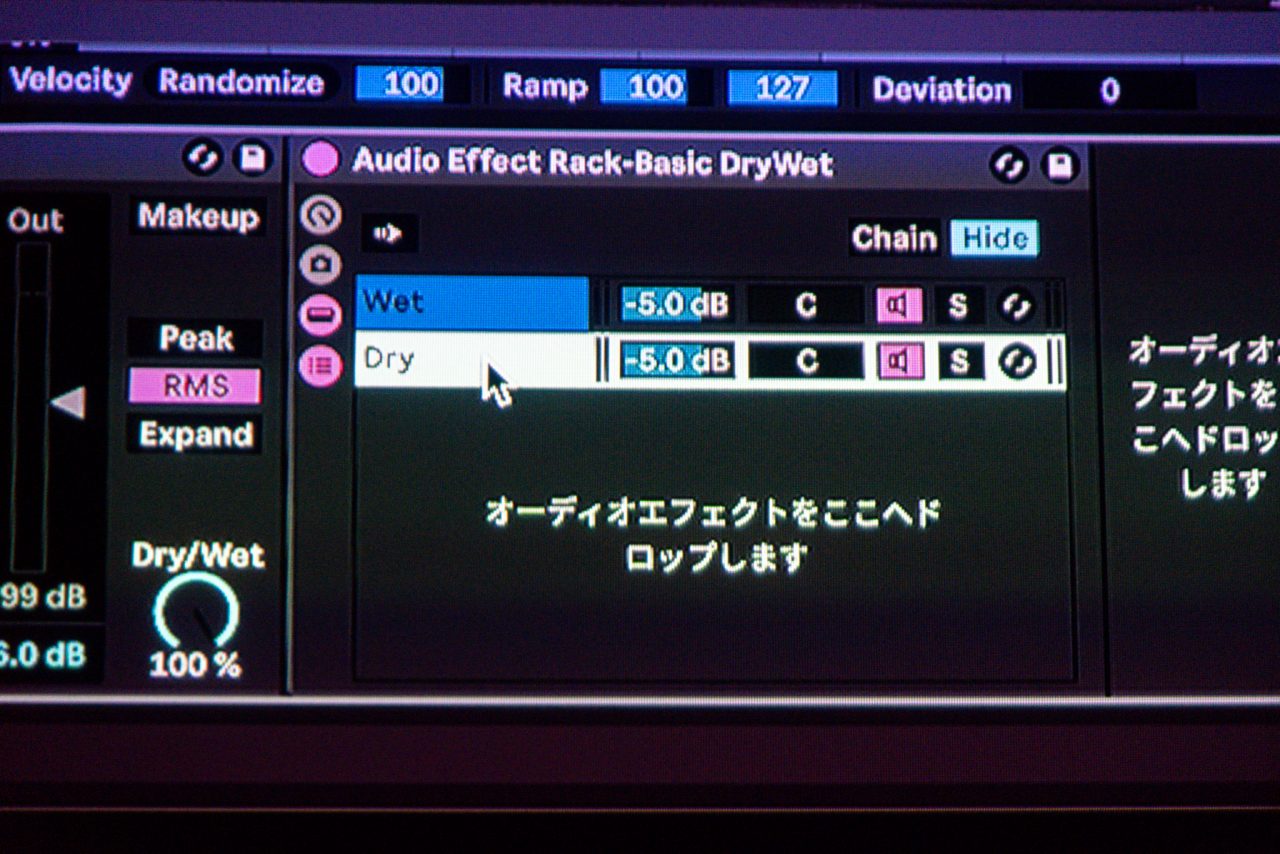The height and width of the screenshot is (854, 1280).
Task: Solo the Dry chain
Action: point(959,361)
